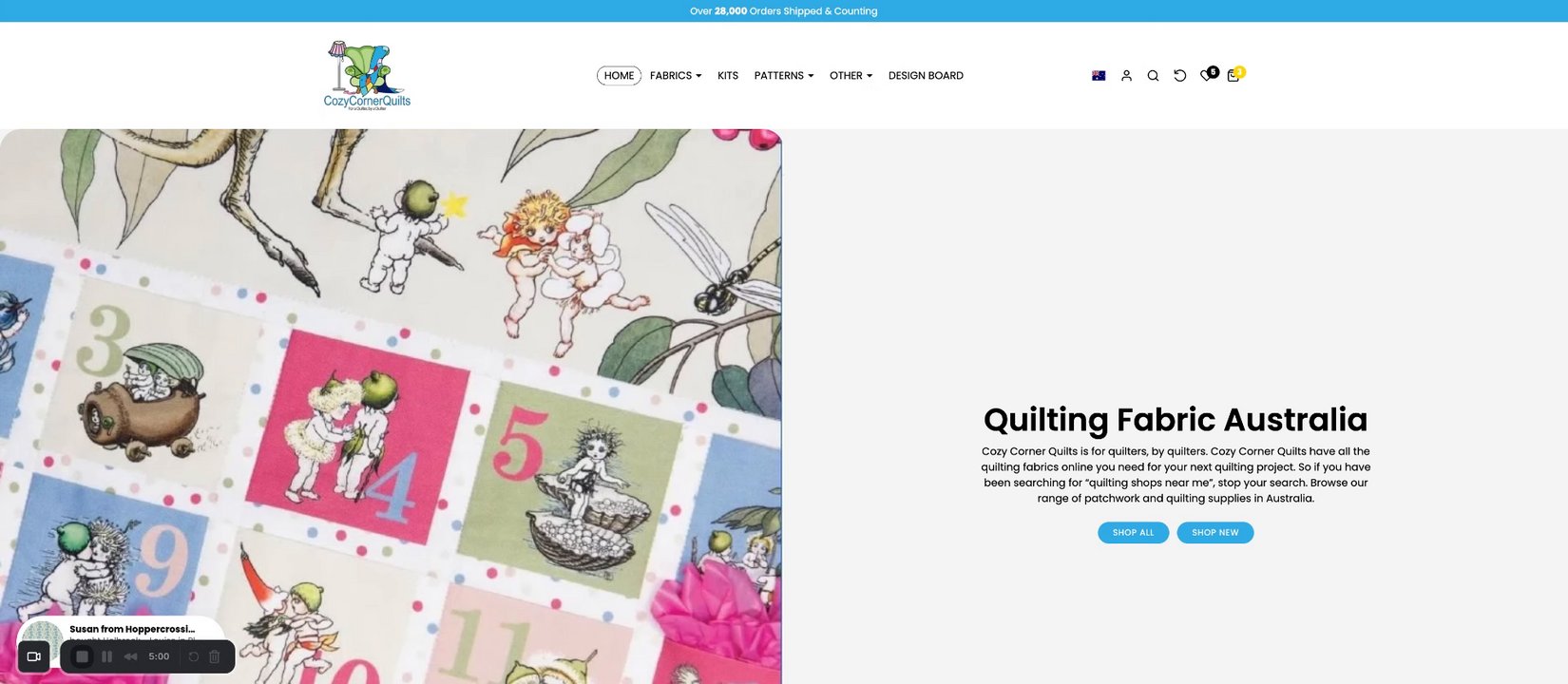The width and height of the screenshot is (1568, 684).
Task: Toggle the camera in the recorder
Action: click(34, 656)
